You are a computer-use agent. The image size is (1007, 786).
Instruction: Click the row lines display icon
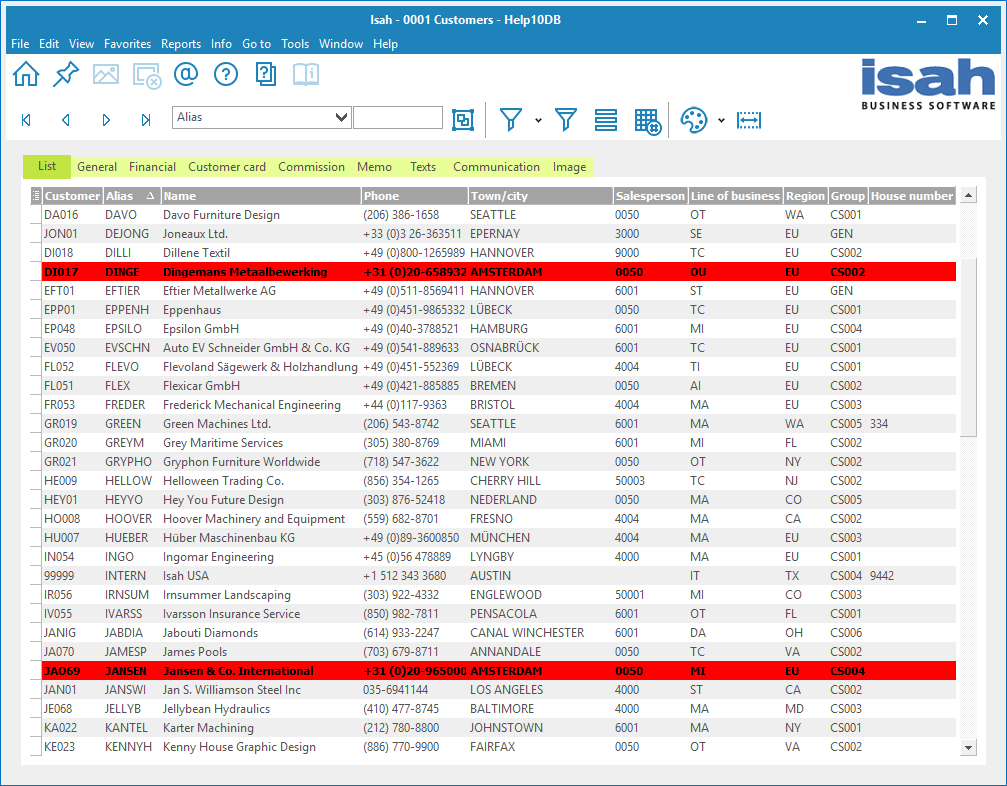coord(605,119)
